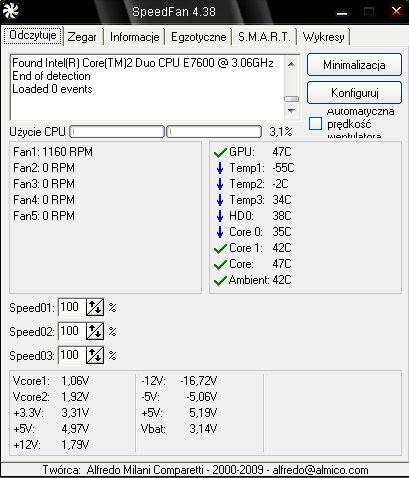Click the green checkmark beside GPU temperature
Image resolution: width=409 pixels, height=478 pixels.
click(x=220, y=152)
